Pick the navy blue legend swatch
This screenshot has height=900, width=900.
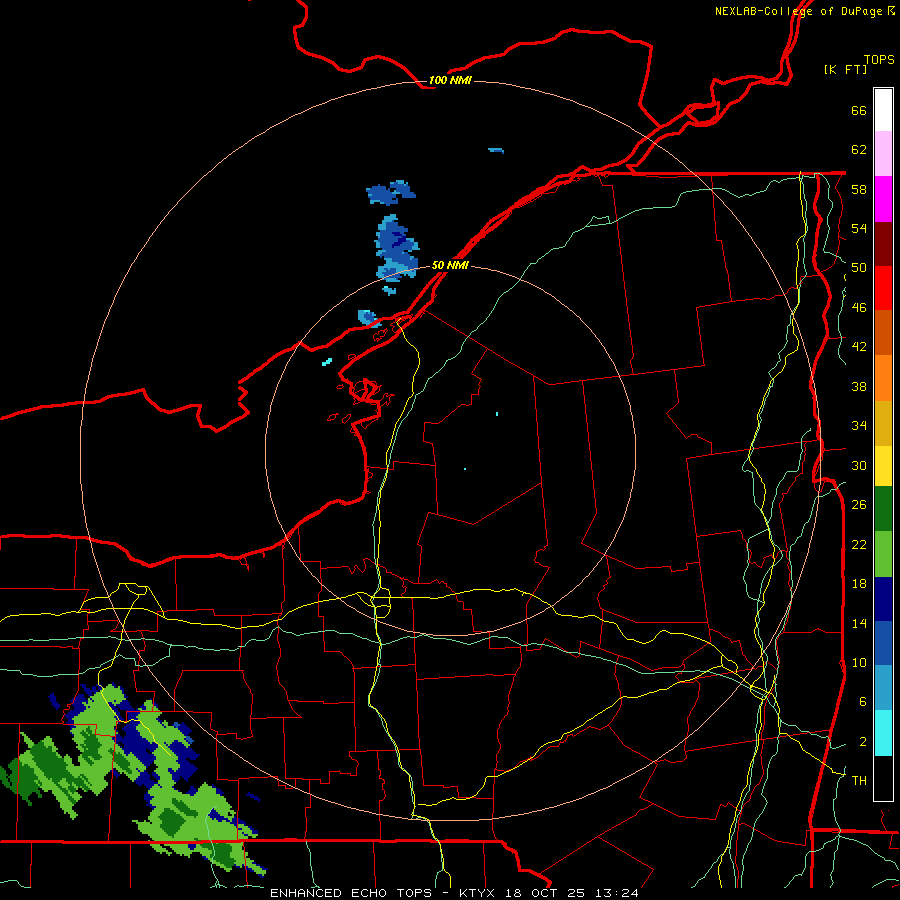pos(883,599)
